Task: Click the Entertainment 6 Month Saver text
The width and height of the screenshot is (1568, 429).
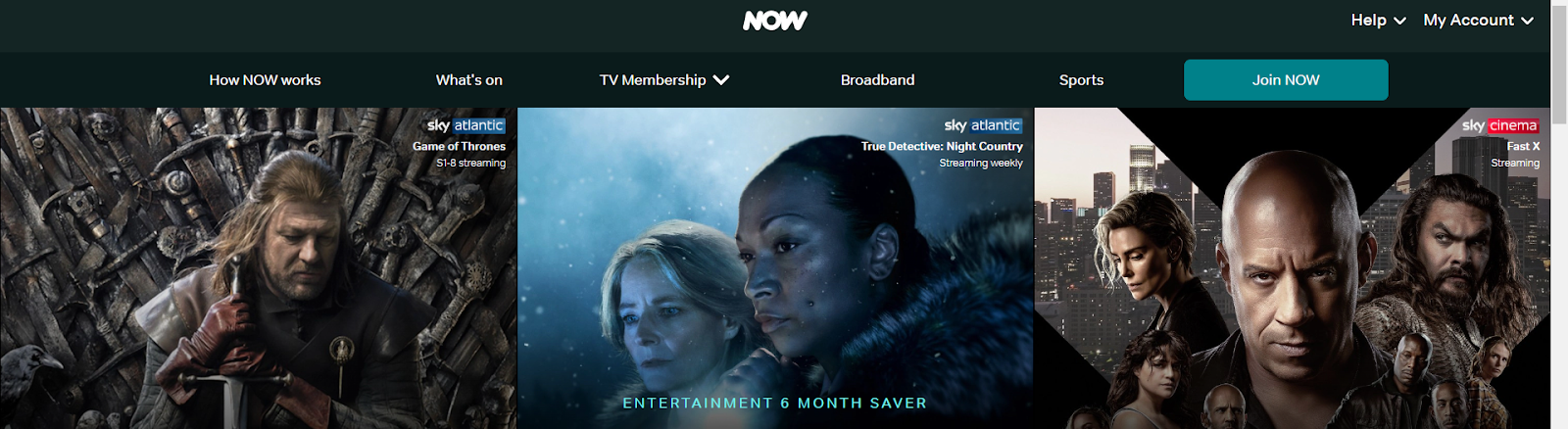Action: pos(774,404)
